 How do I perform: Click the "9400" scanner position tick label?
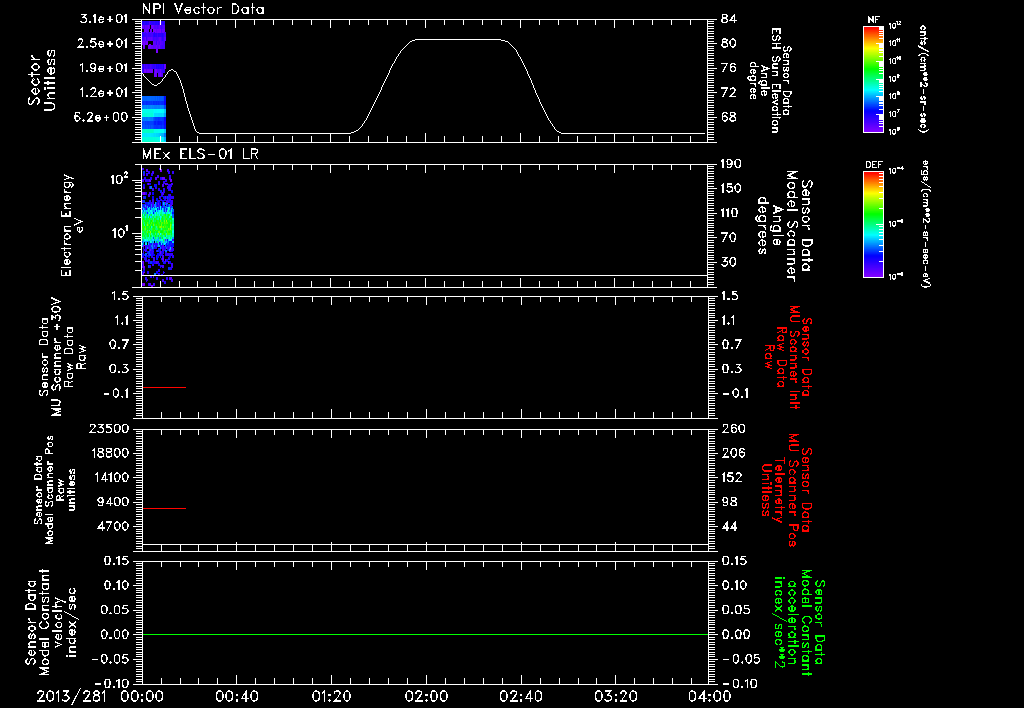pos(114,502)
